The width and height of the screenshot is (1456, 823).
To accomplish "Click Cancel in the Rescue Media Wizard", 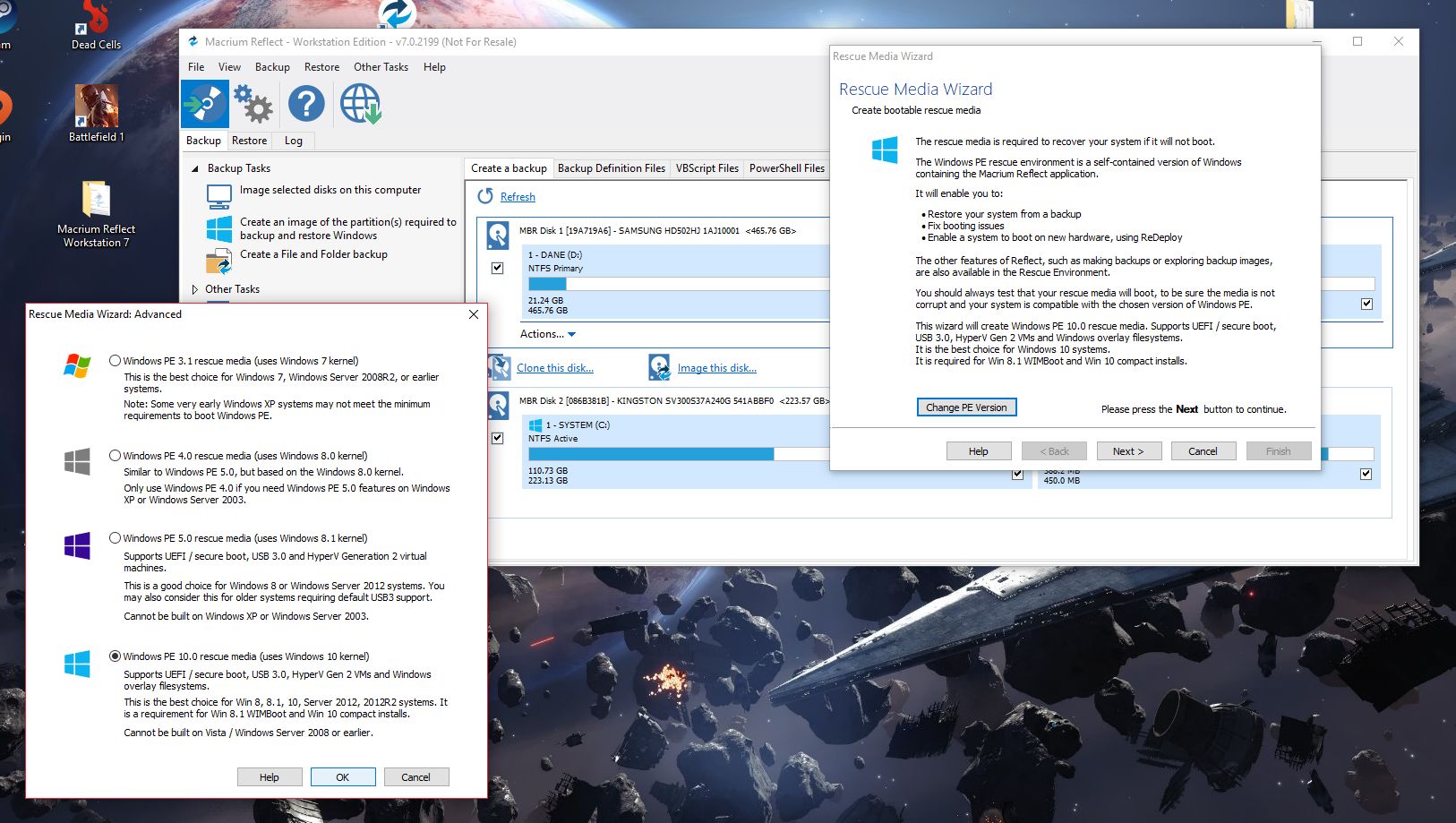I will point(1203,451).
